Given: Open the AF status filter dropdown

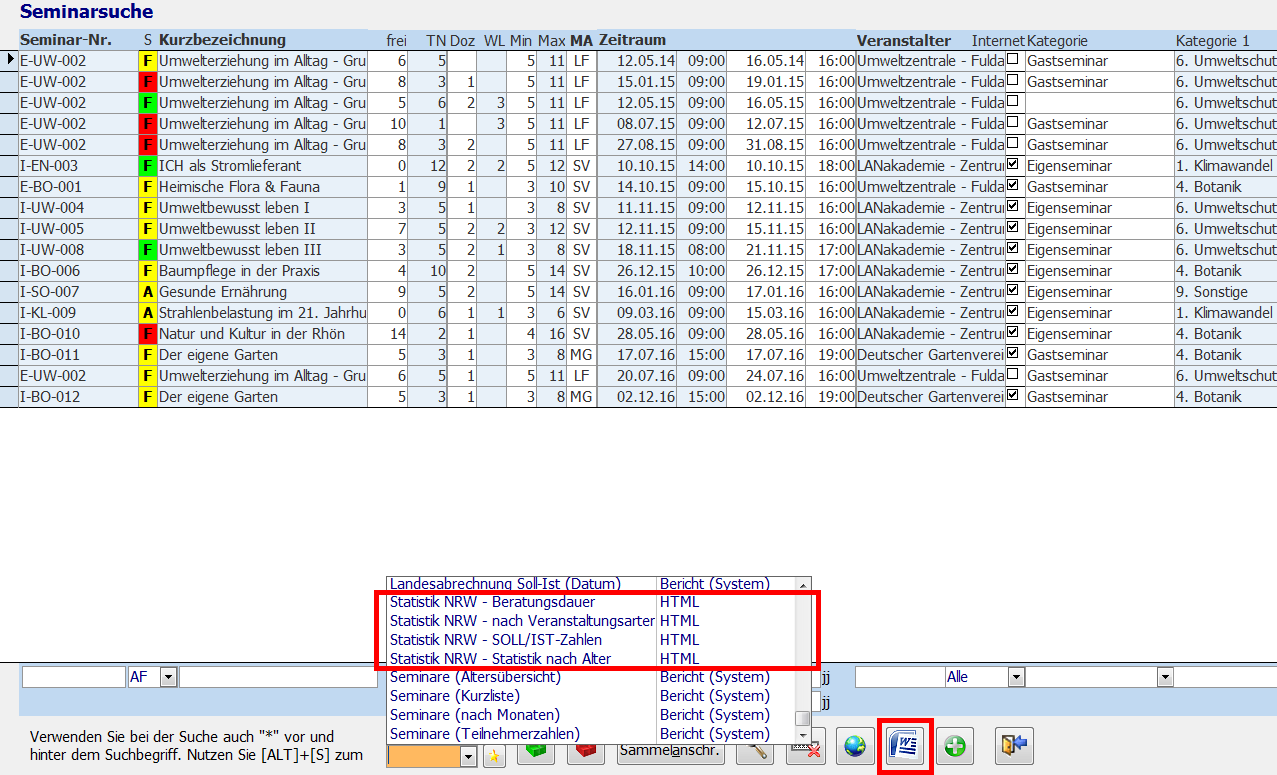Looking at the screenshot, I should (168, 678).
